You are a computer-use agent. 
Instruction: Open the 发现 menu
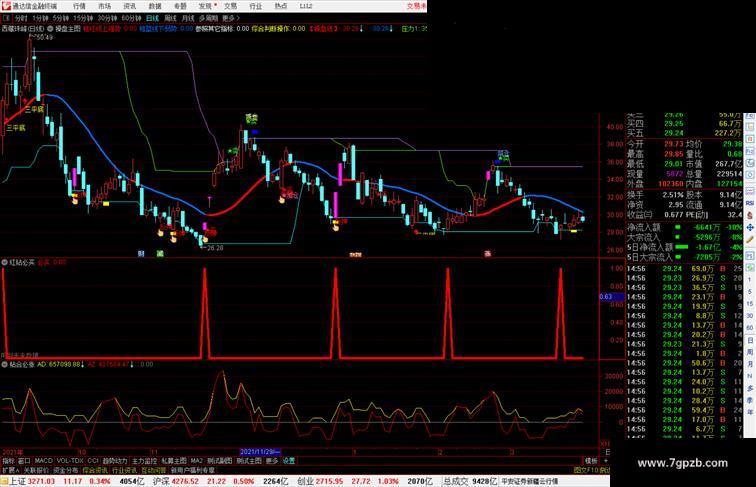tap(206, 6)
